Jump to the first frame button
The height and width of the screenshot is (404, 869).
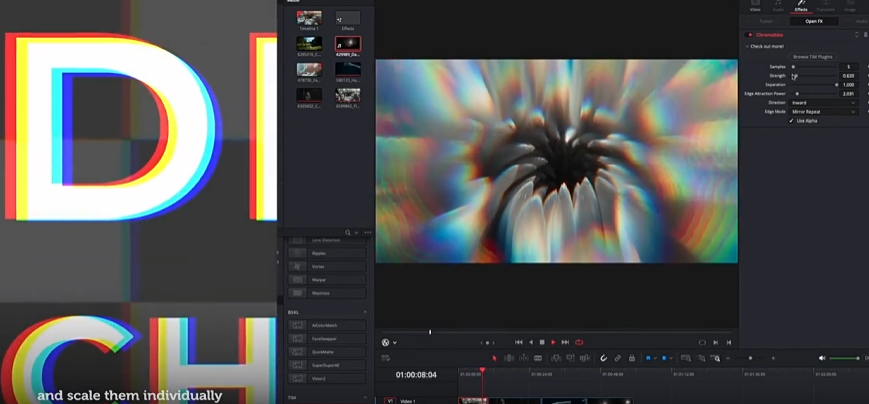click(518, 342)
